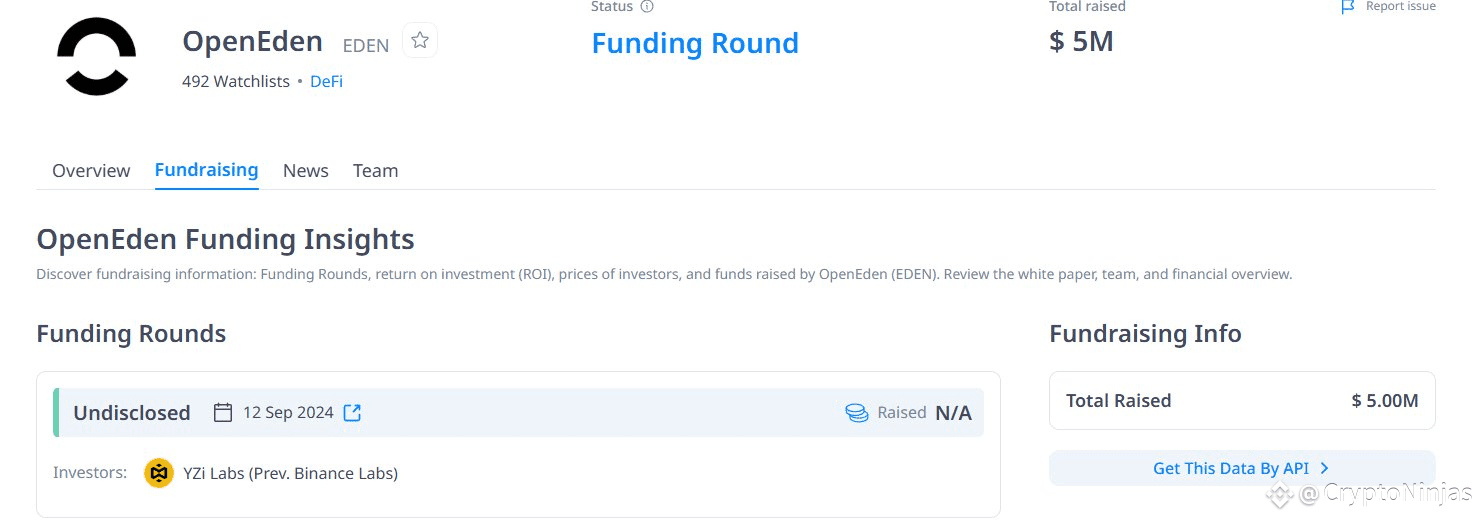
Task: Open the external link icon beside 12 Sep 2024
Action: [352, 413]
